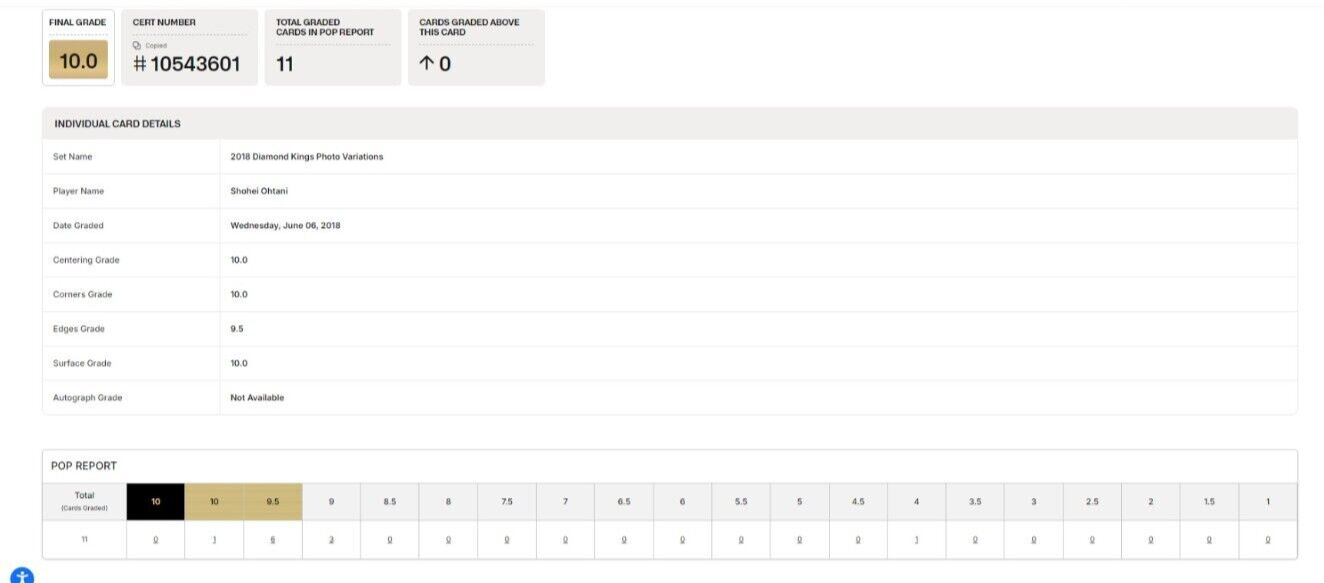Click the Shohei Ohtani player name value
The image size is (1324, 583).
[259, 191]
